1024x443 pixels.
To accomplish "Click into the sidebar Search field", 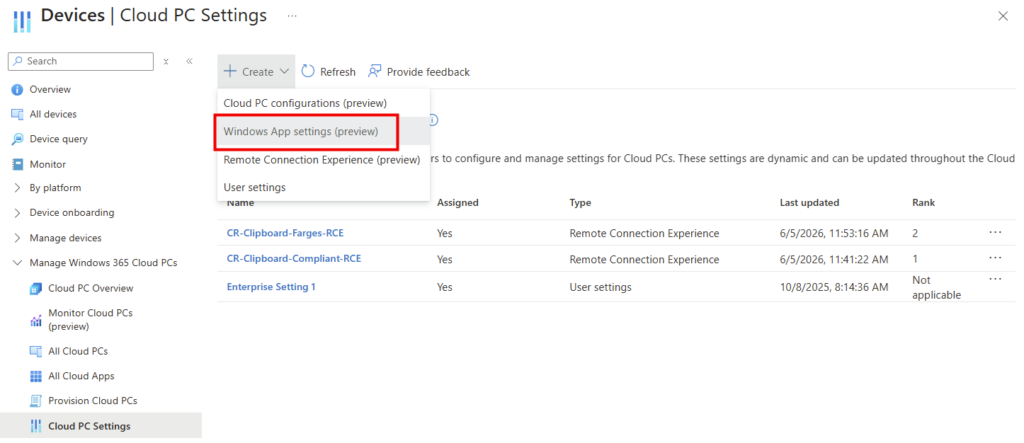I will (x=81, y=61).
